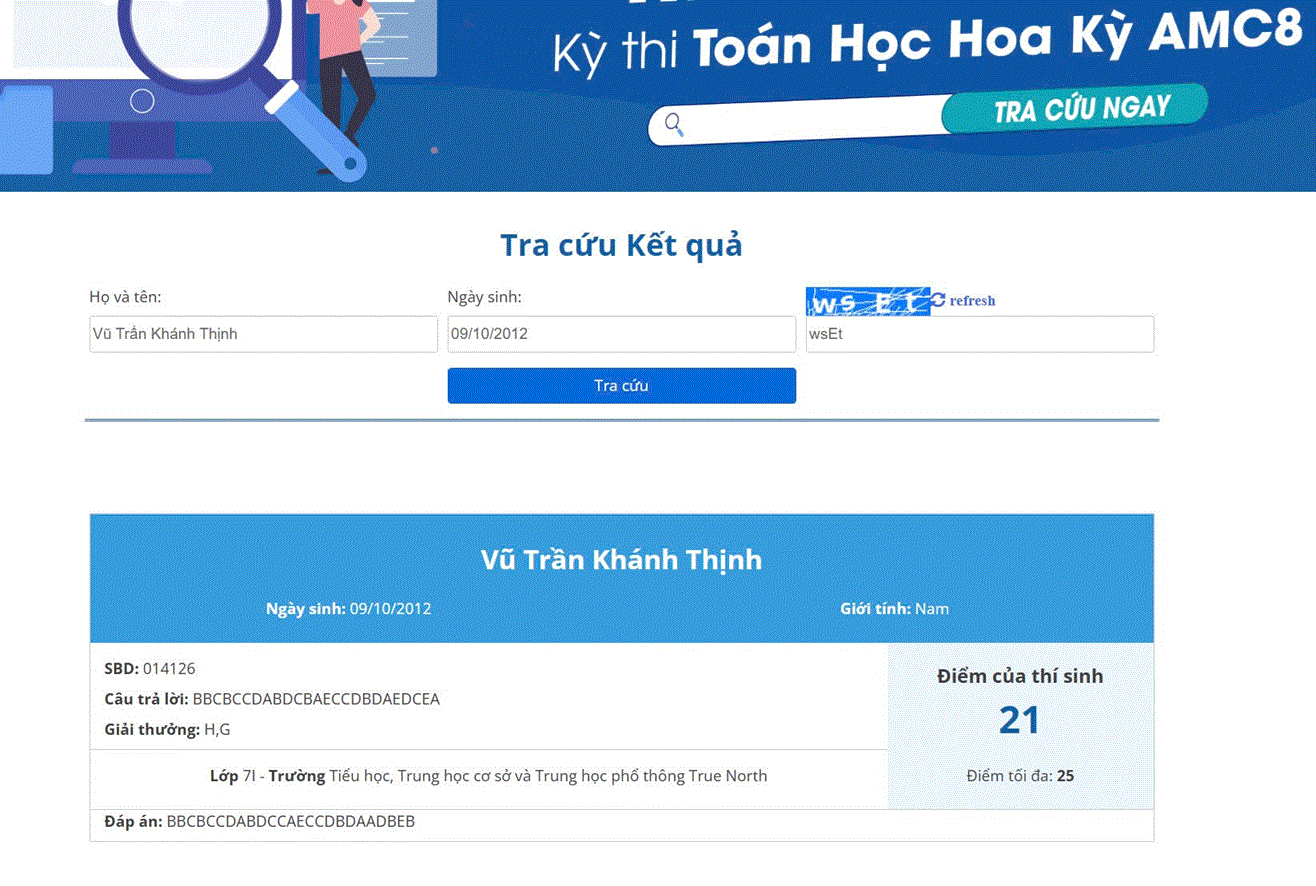Screen dimensions: 1316x886
Task: Click the Giới tính Nam text
Action: [x=894, y=608]
